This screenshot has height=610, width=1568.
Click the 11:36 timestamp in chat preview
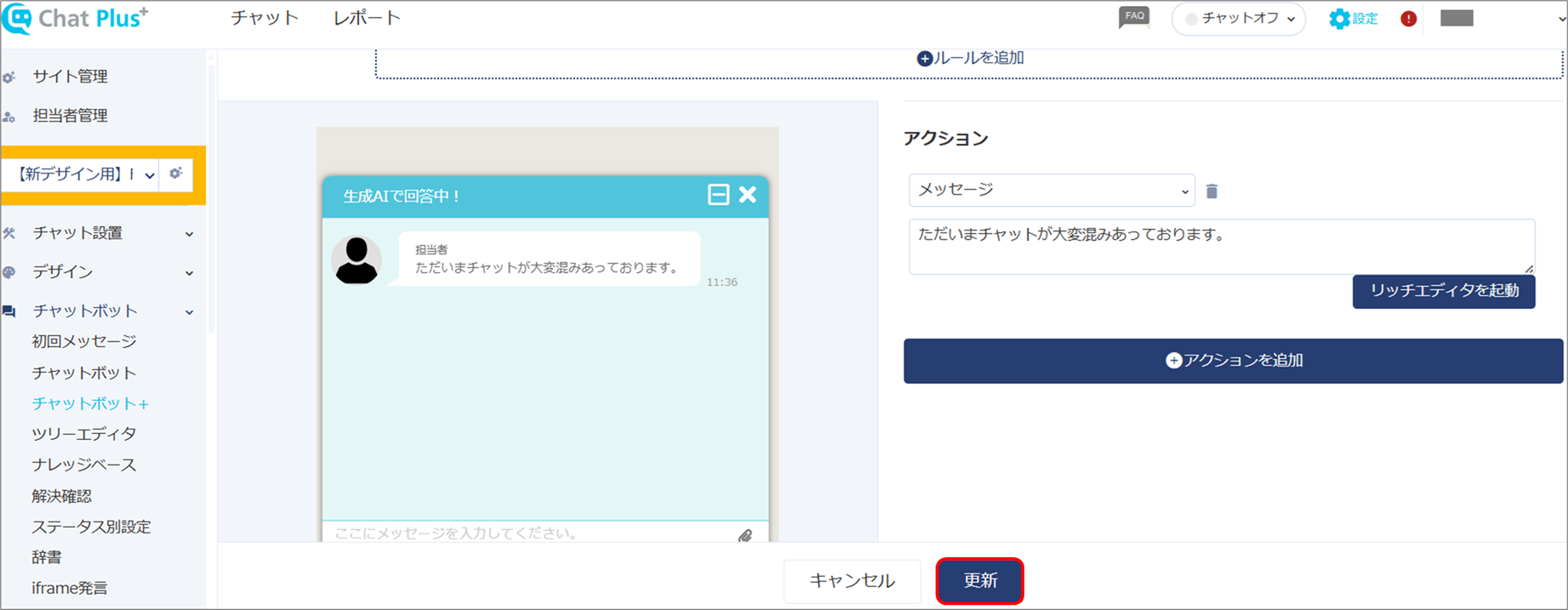point(722,282)
